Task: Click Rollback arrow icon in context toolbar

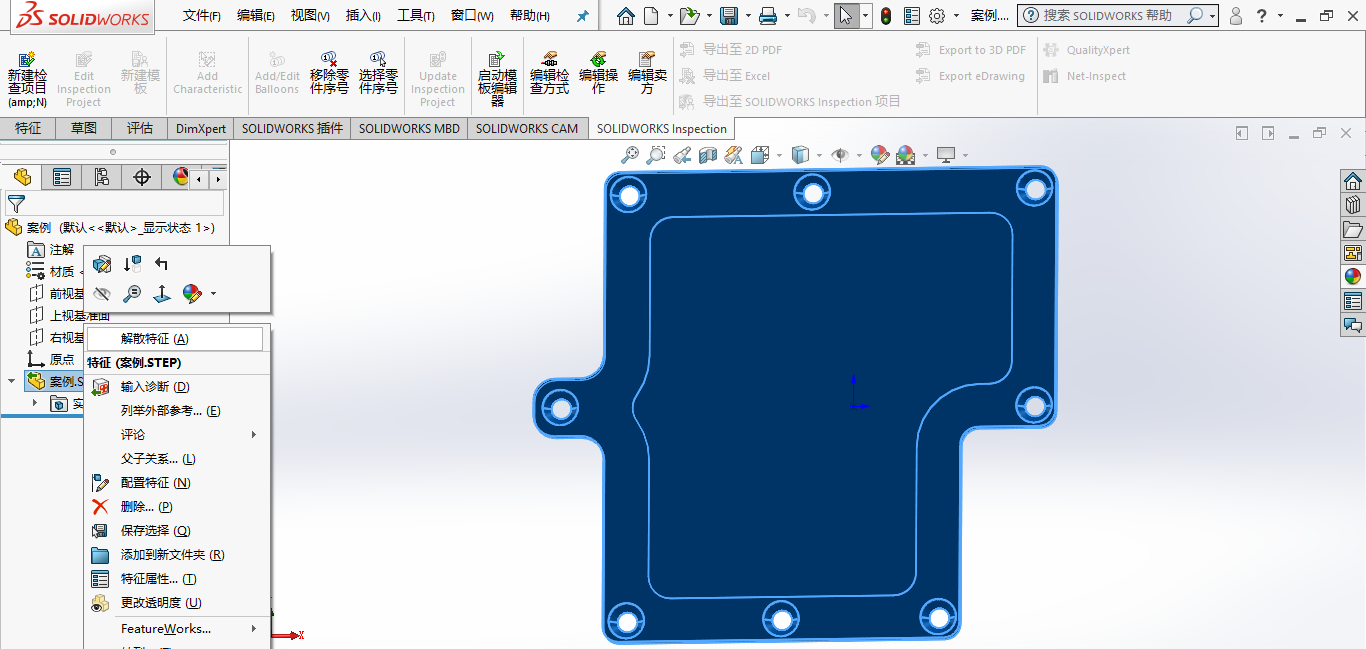Action: [162, 264]
